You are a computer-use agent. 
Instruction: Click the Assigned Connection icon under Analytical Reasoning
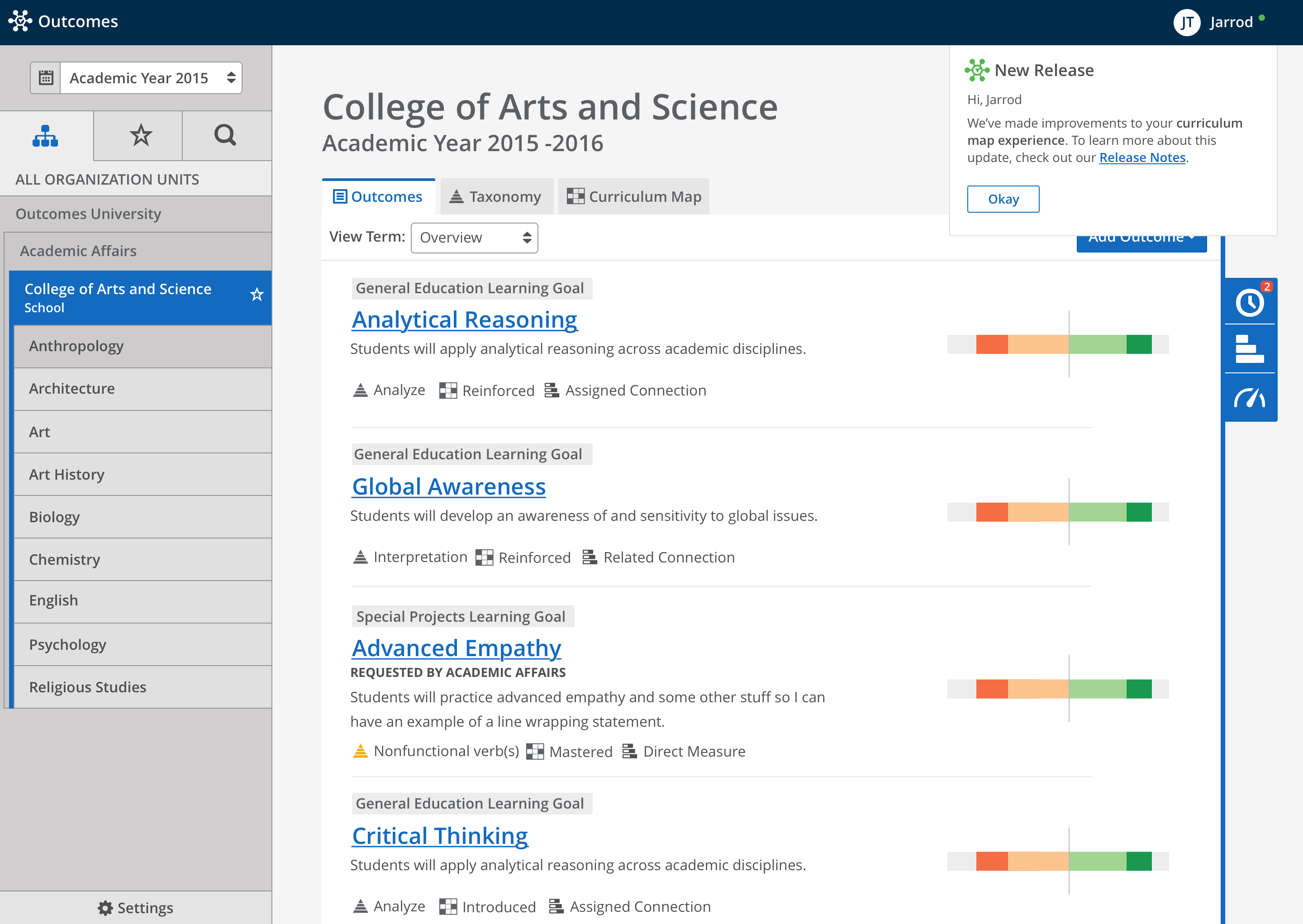coord(551,391)
